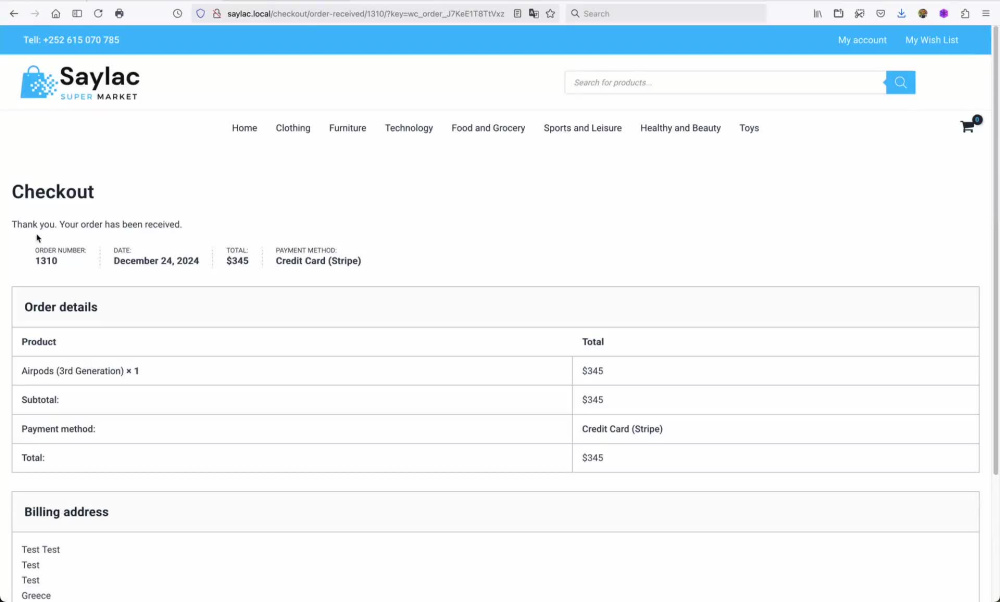Open the Furniture category
This screenshot has height=602, width=1000.
pos(348,128)
